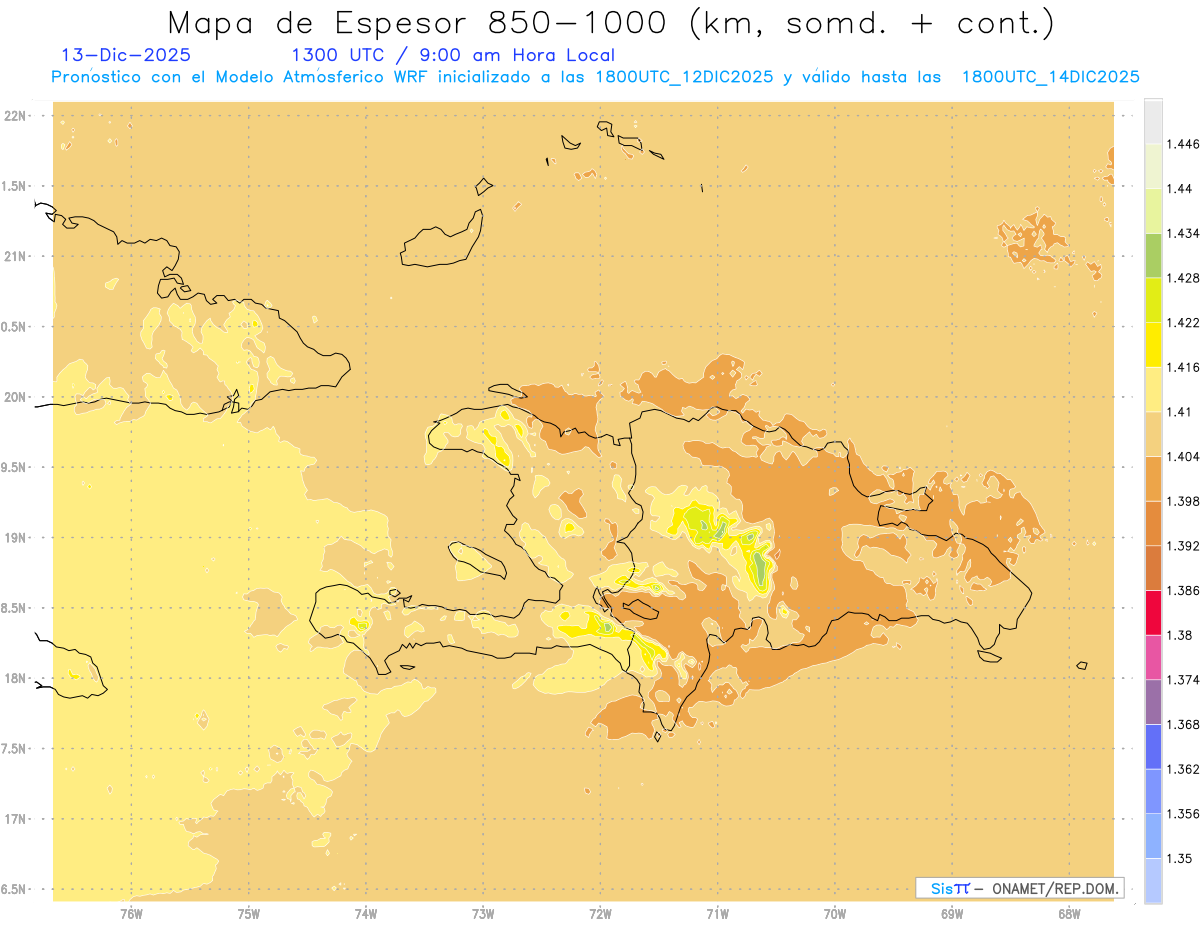Select the legend value 1.398
The height and width of the screenshot is (927, 1200).
[1184, 501]
